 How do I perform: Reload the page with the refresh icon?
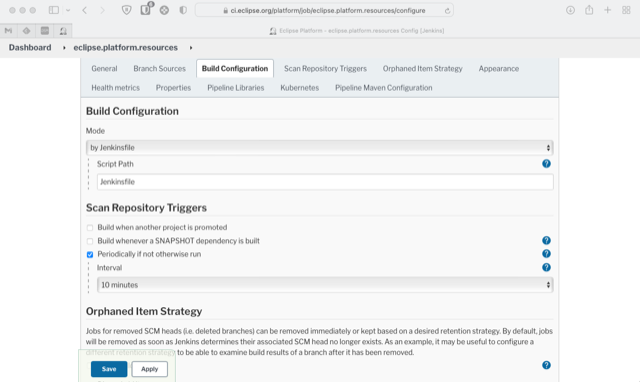(447, 11)
